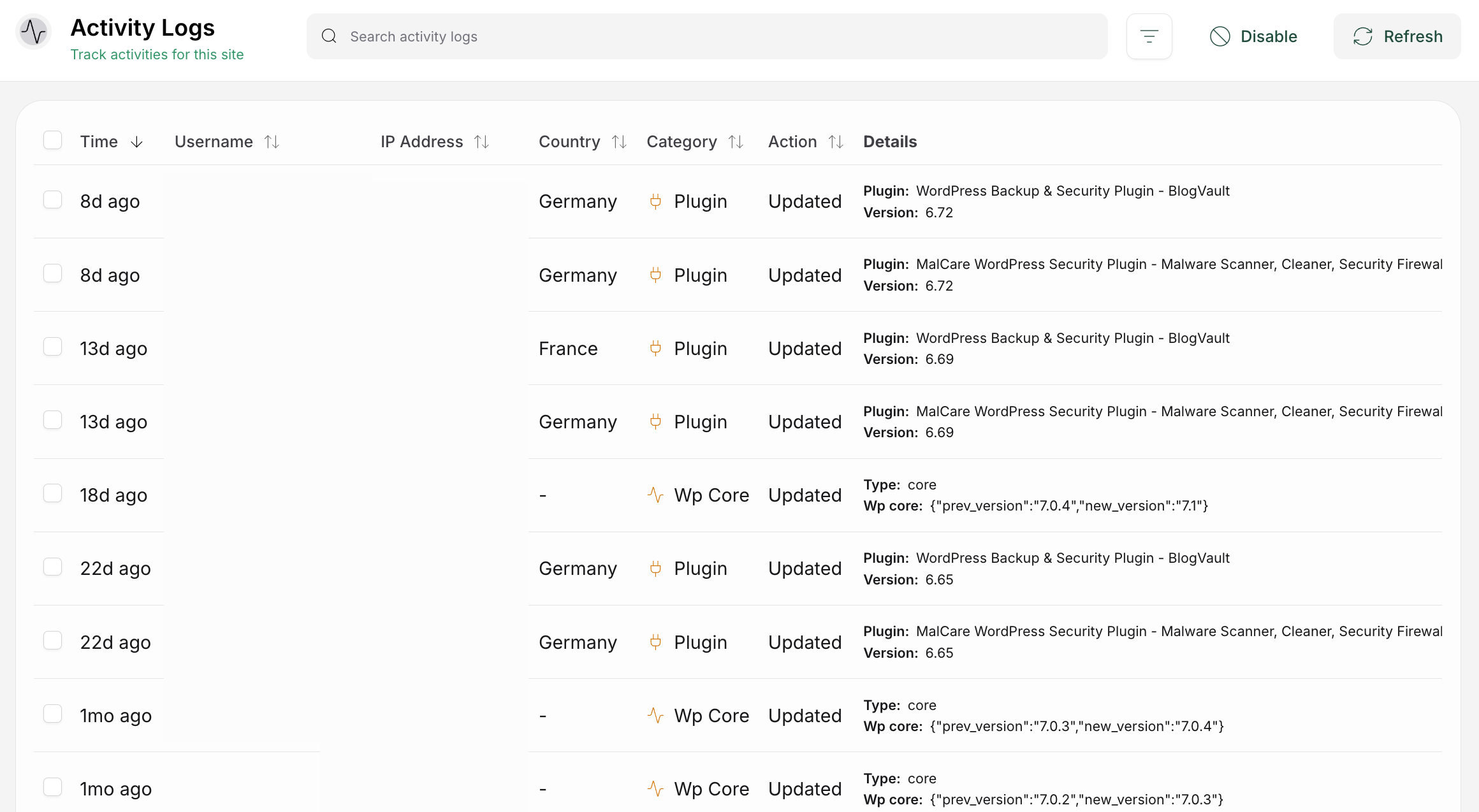Screen dimensions: 1479x812
Task: Open the filter options button
Action: (1149, 36)
